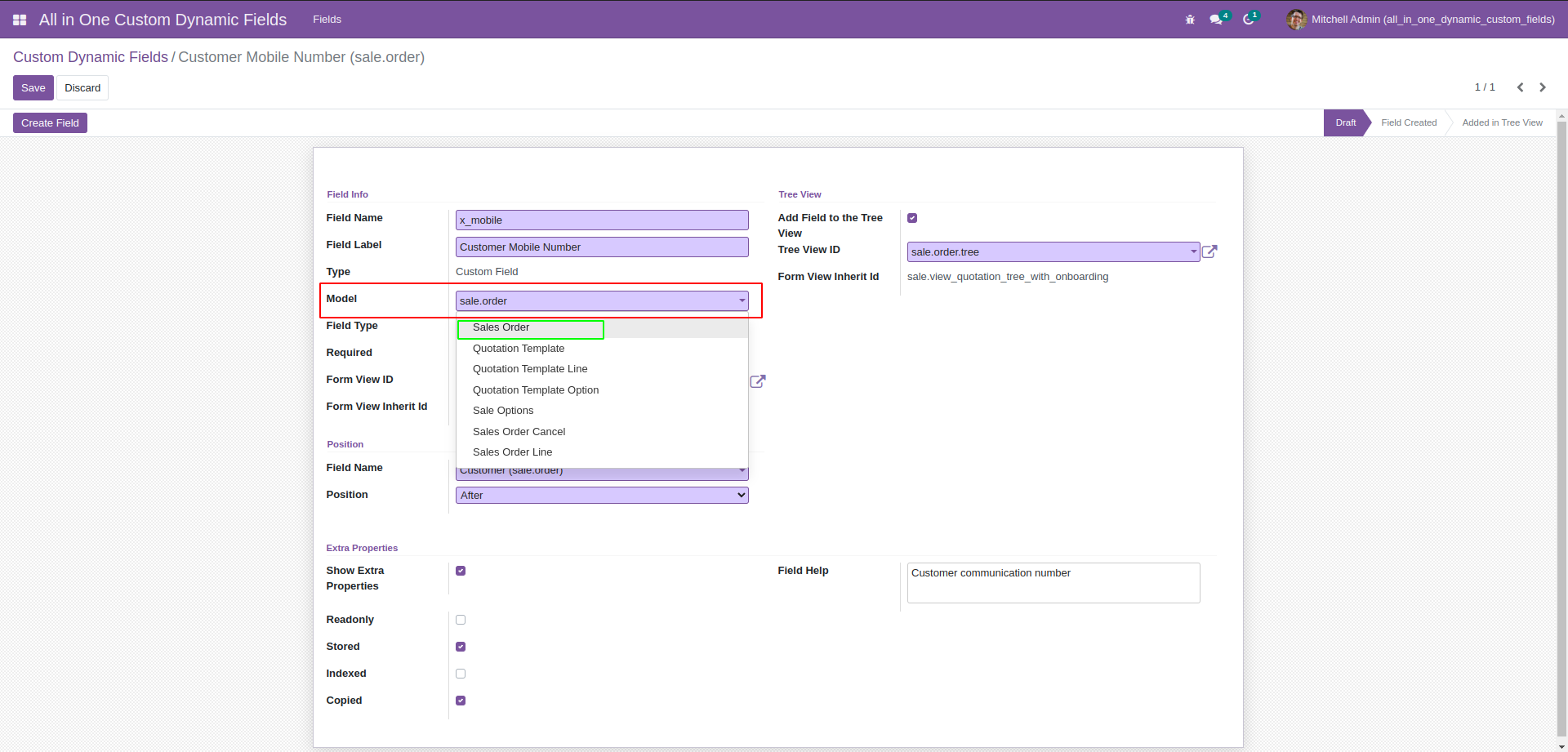The image size is (1568, 752).
Task: Go to previous record arrow
Action: tap(1520, 87)
